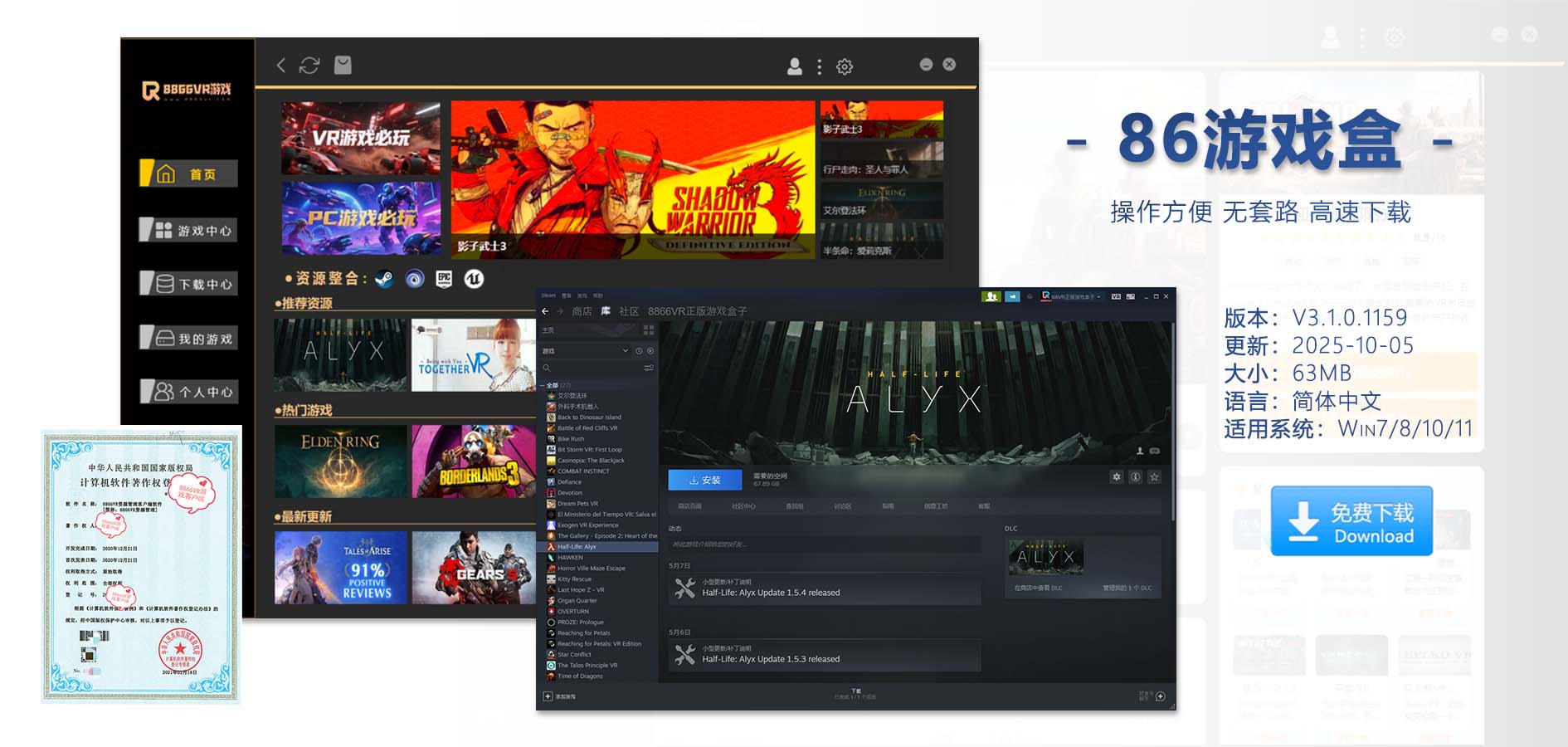Click the 免费下载 Download button
This screenshot has height=747, width=1568.
tap(1351, 521)
